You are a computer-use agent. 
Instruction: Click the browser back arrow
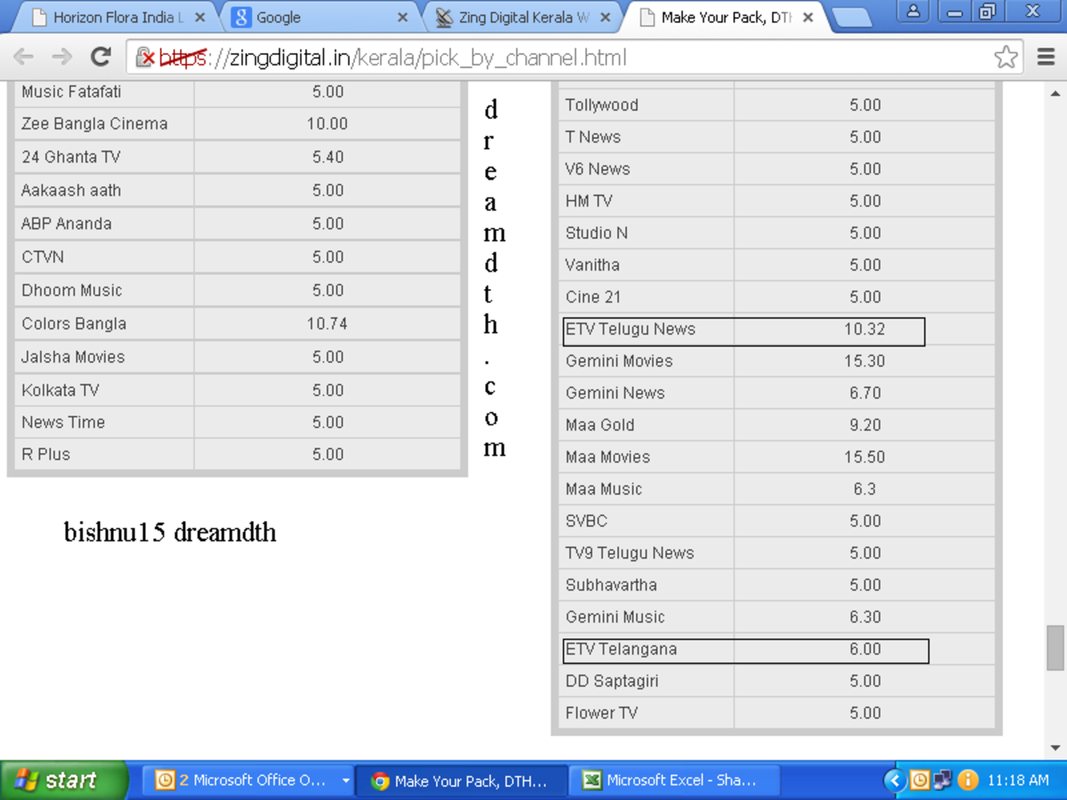[24, 57]
